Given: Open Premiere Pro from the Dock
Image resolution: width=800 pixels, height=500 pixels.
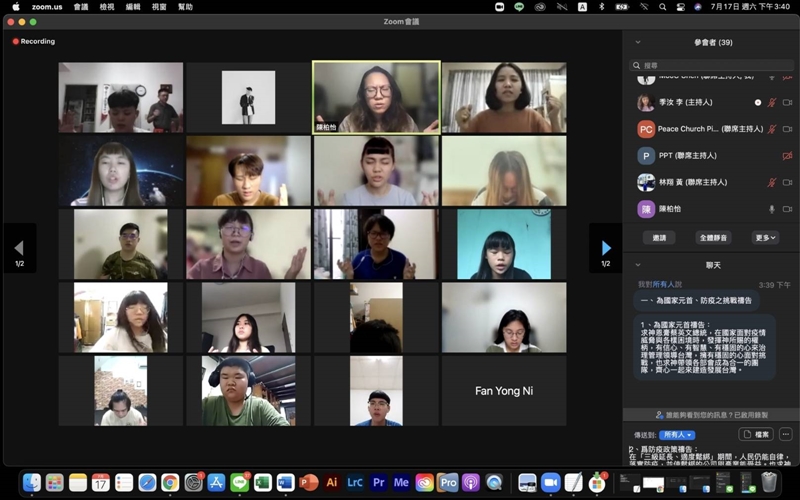Looking at the screenshot, I should click(378, 482).
